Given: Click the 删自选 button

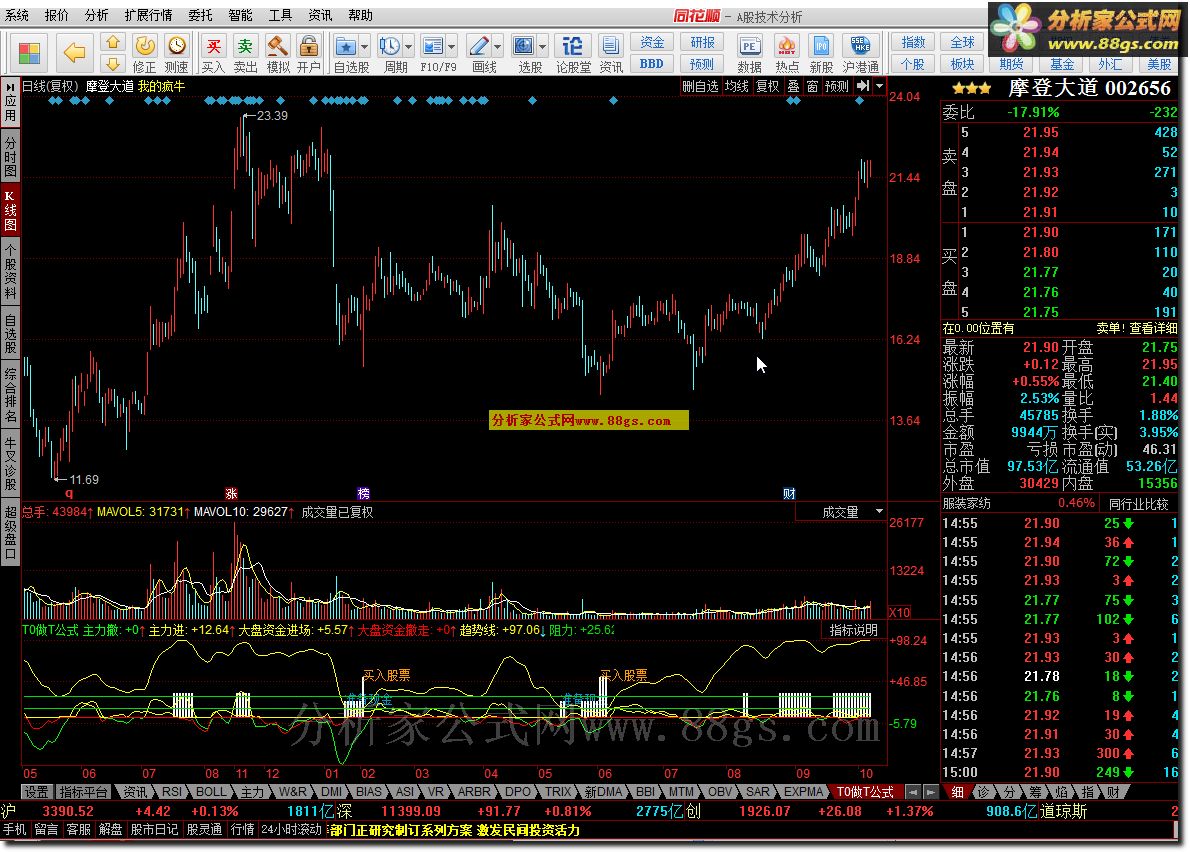Looking at the screenshot, I should [700, 86].
